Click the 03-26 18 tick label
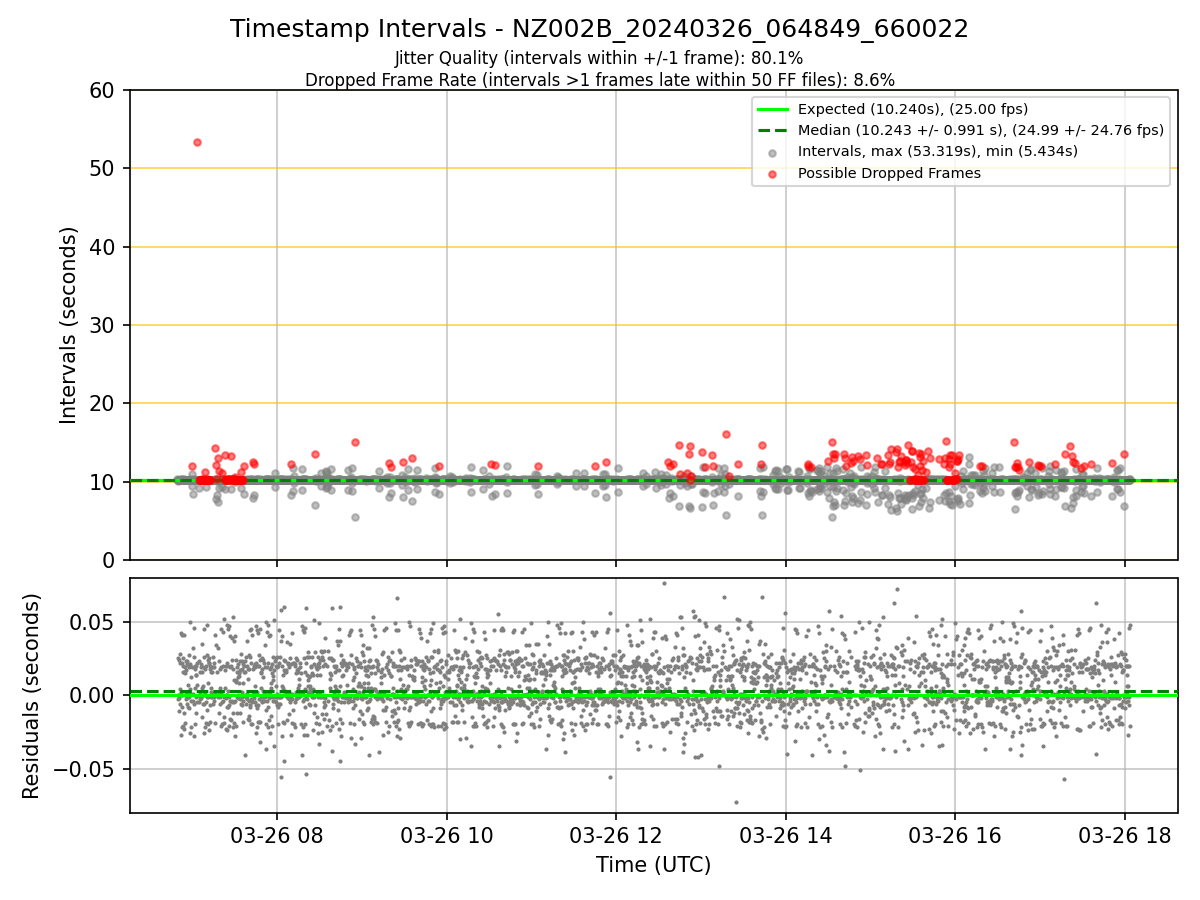Viewport: 1200px width, 900px height. coord(1124,834)
